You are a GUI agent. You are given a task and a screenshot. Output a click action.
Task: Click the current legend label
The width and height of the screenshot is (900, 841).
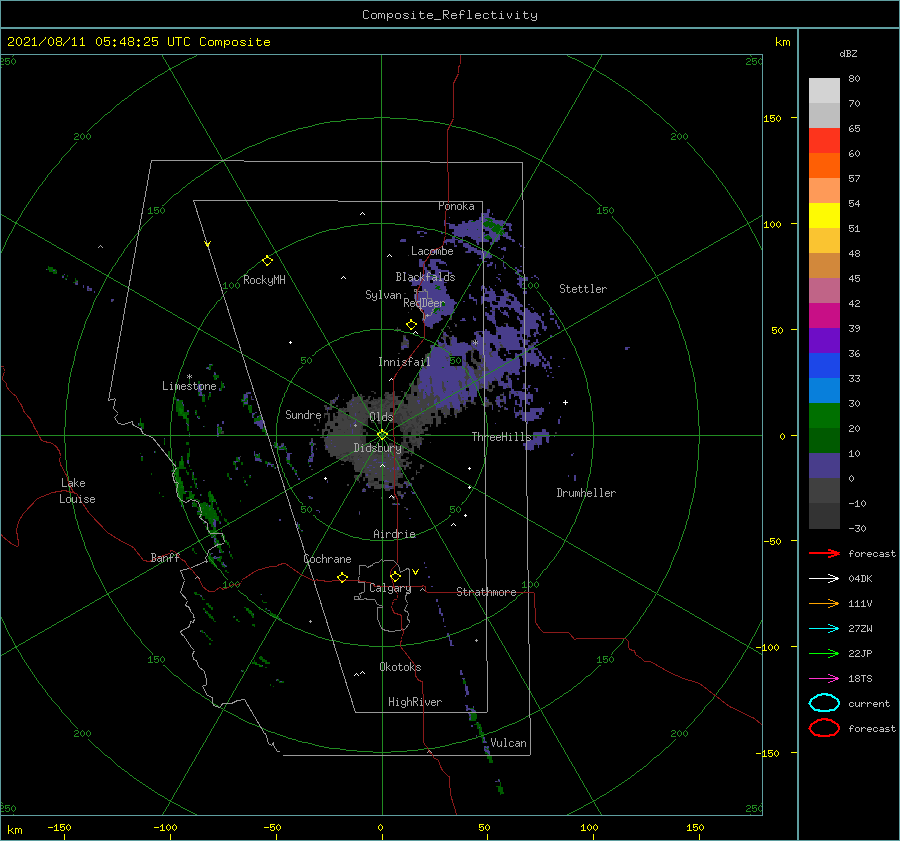[x=869, y=703]
